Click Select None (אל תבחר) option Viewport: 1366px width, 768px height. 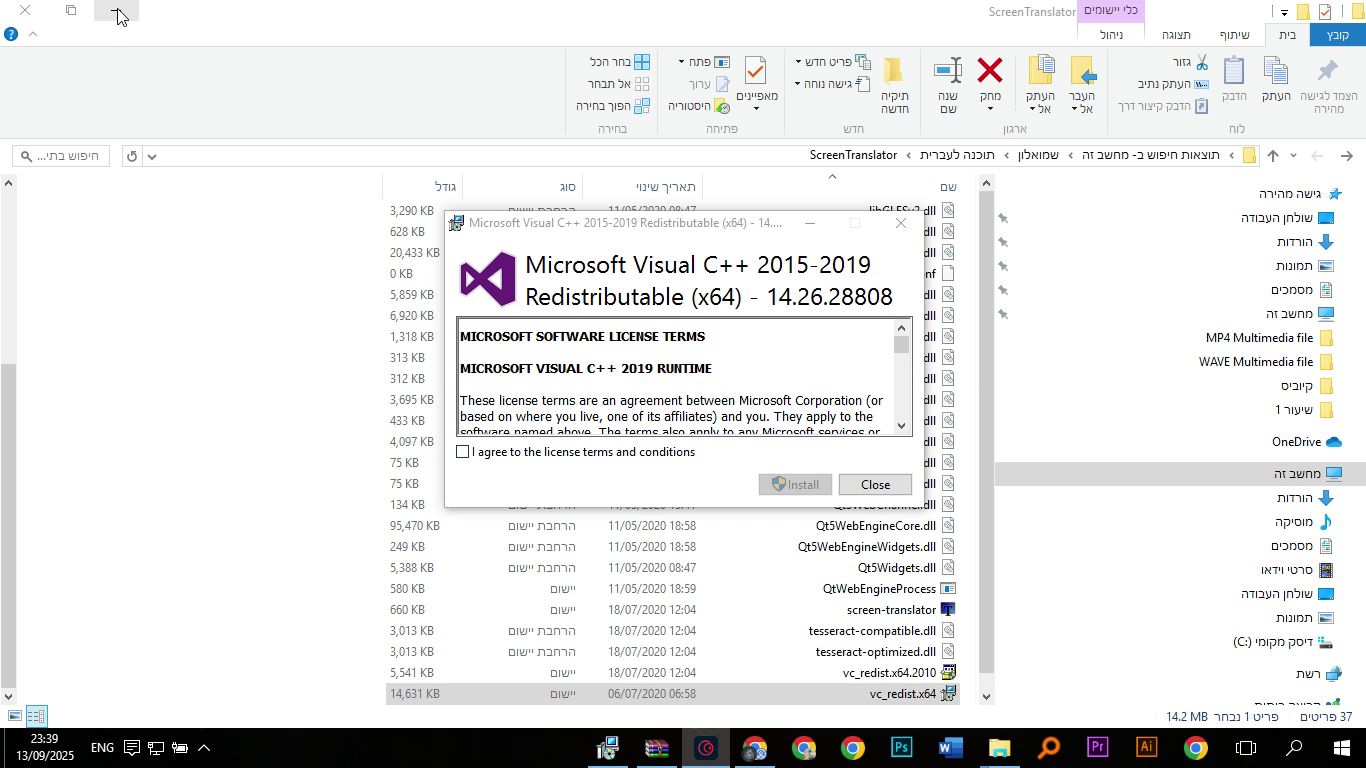(x=619, y=84)
